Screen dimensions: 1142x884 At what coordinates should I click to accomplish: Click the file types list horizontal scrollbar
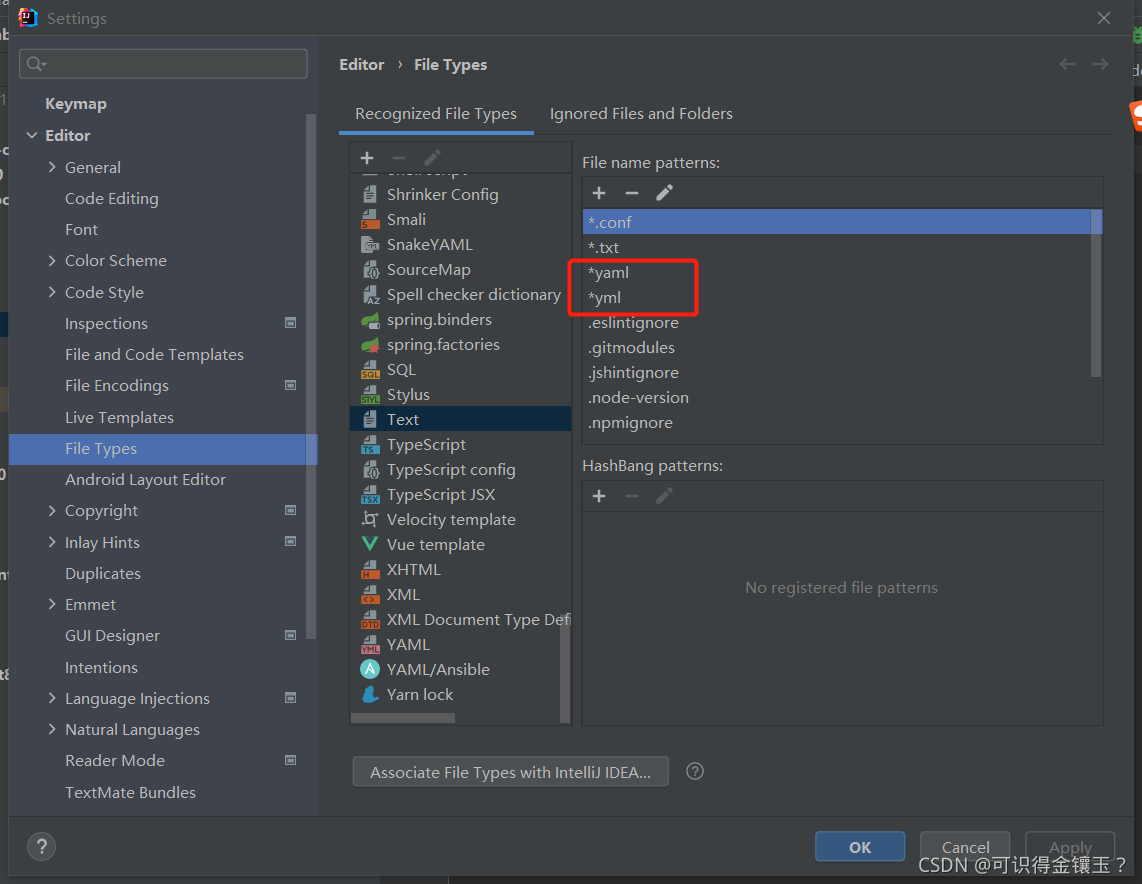pyautogui.click(x=403, y=718)
